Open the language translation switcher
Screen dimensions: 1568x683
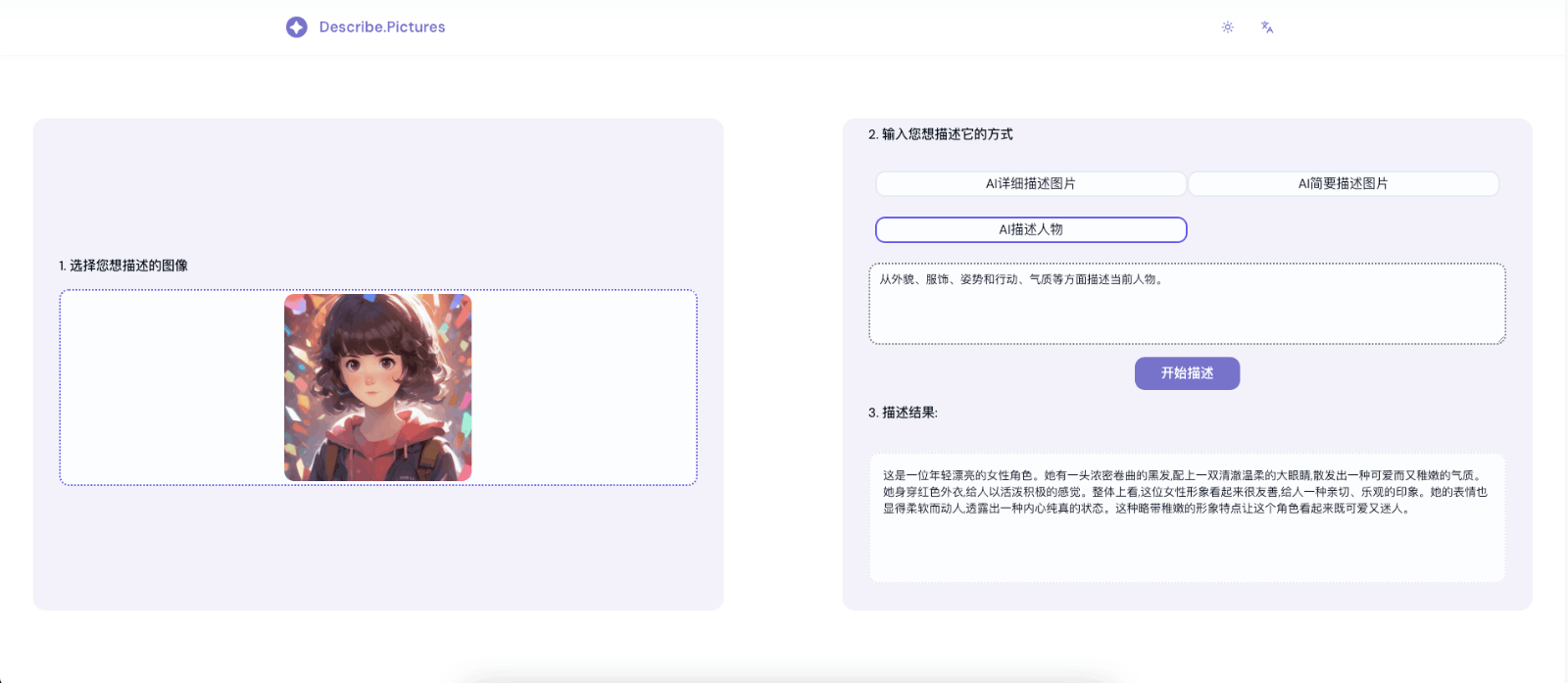coord(1266,27)
